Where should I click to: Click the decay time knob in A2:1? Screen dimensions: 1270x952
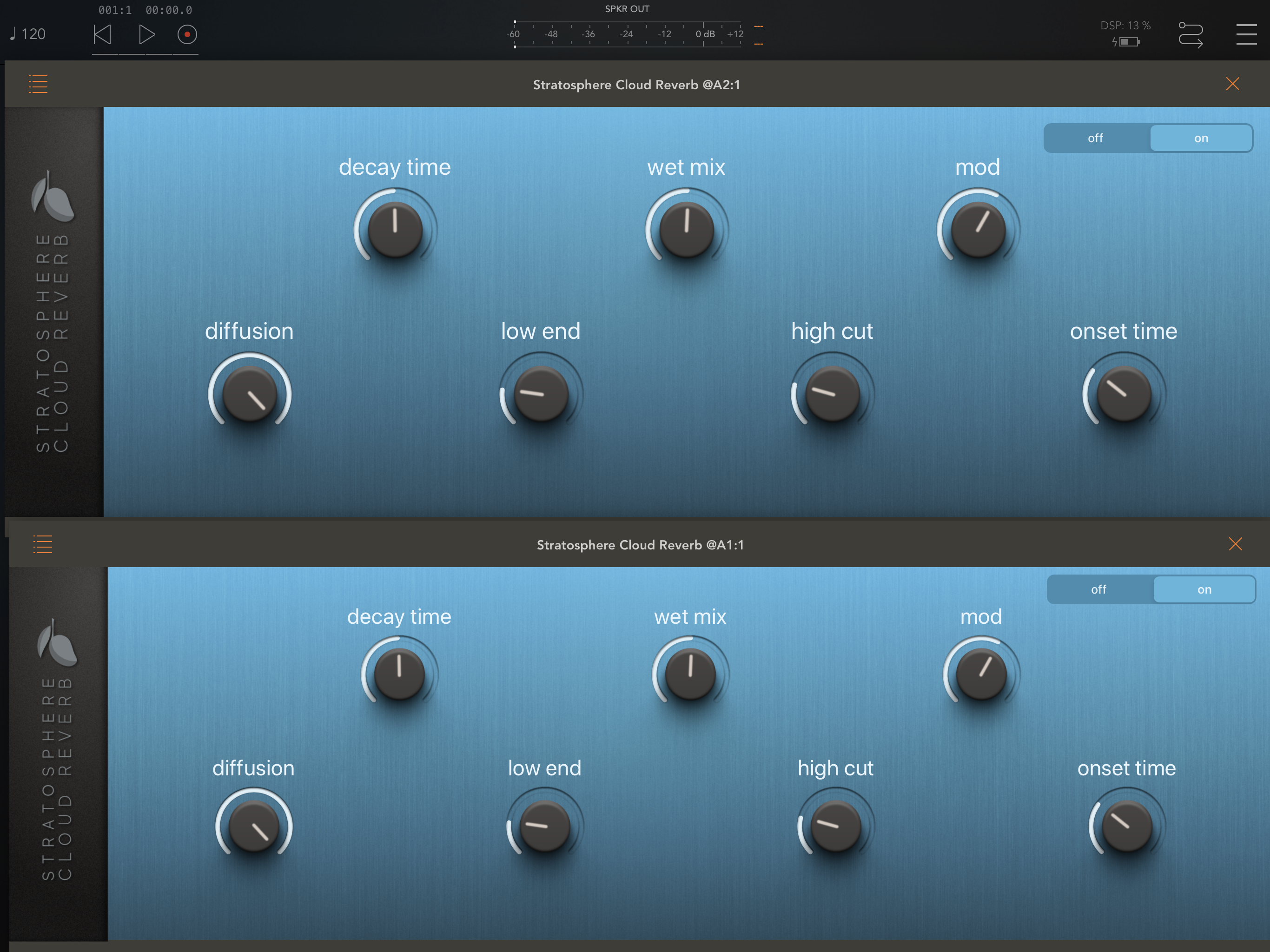tap(395, 229)
